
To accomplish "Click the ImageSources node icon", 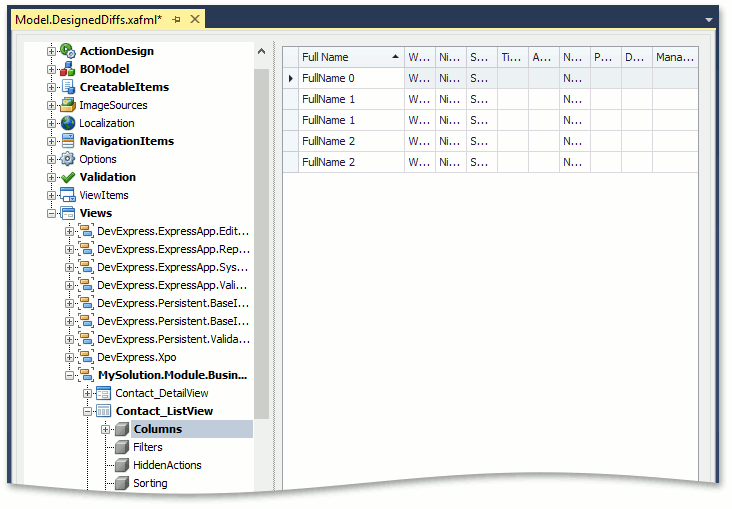I will 68,105.
